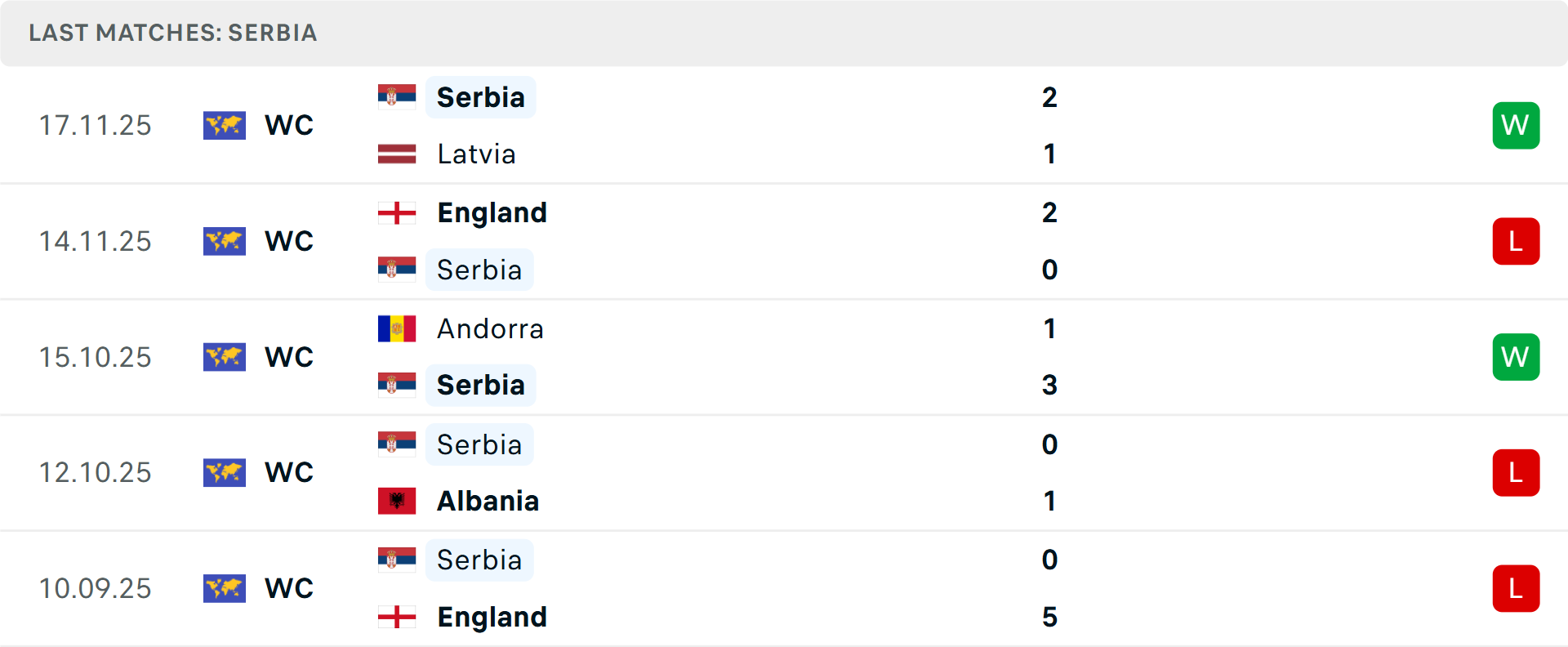Viewport: 1568px width, 647px height.
Task: Open Albania team link
Action: tap(488, 501)
